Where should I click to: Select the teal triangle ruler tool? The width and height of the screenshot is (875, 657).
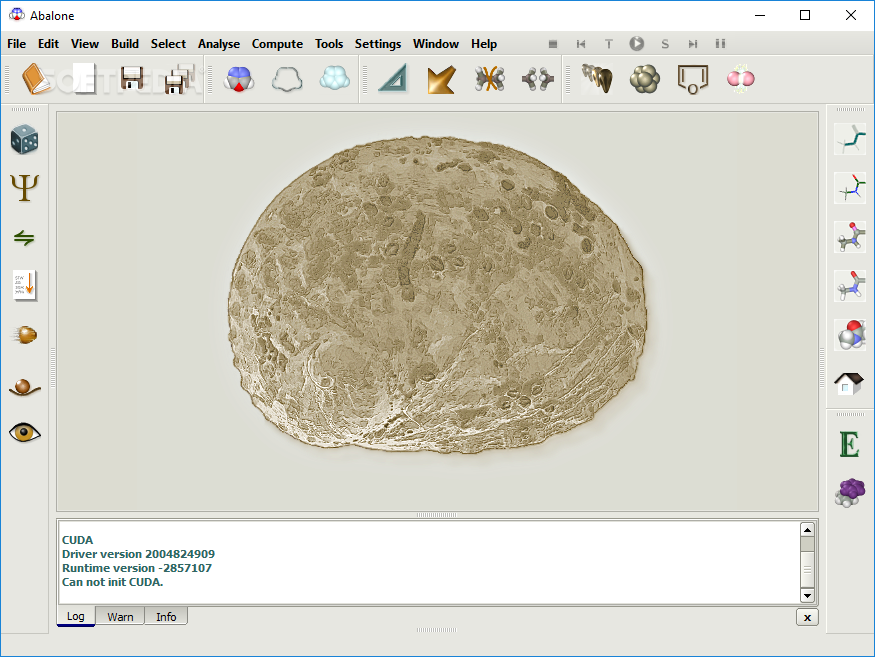point(394,79)
